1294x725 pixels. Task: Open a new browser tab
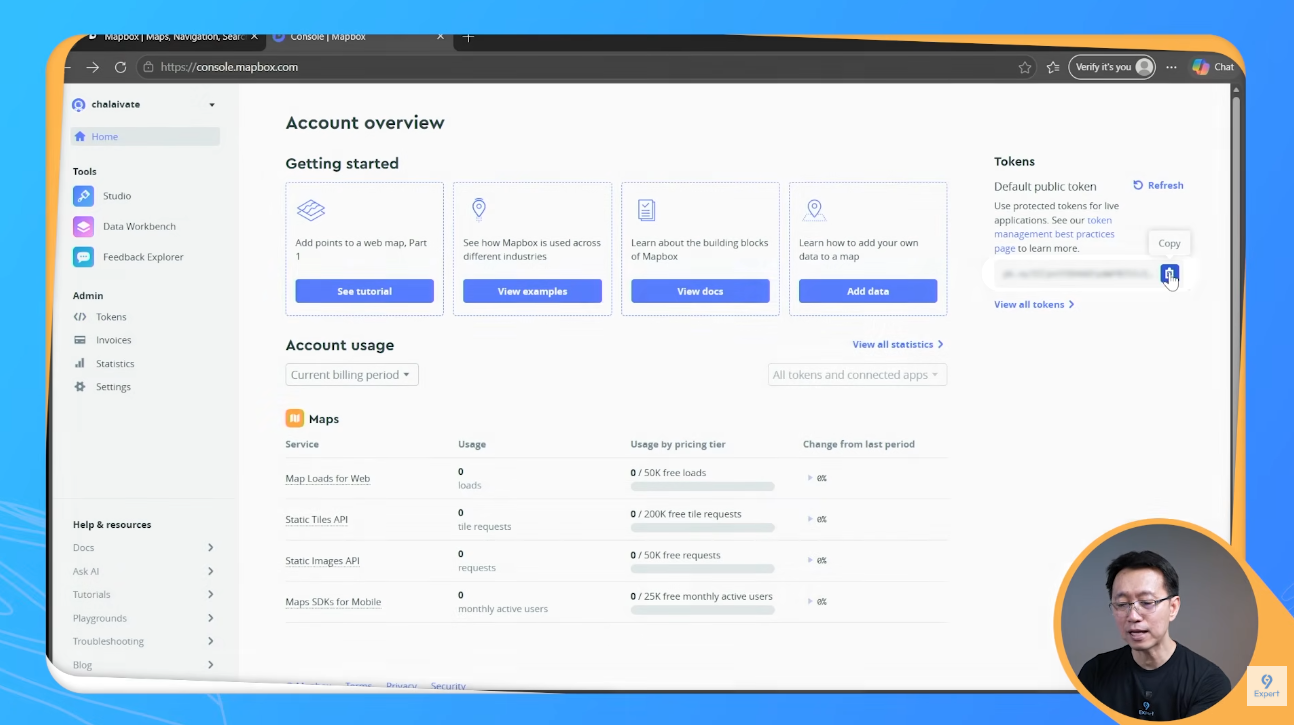pos(468,38)
